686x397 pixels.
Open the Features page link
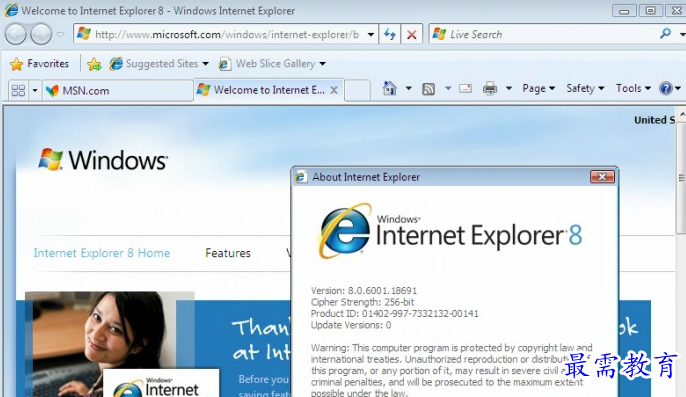(228, 253)
